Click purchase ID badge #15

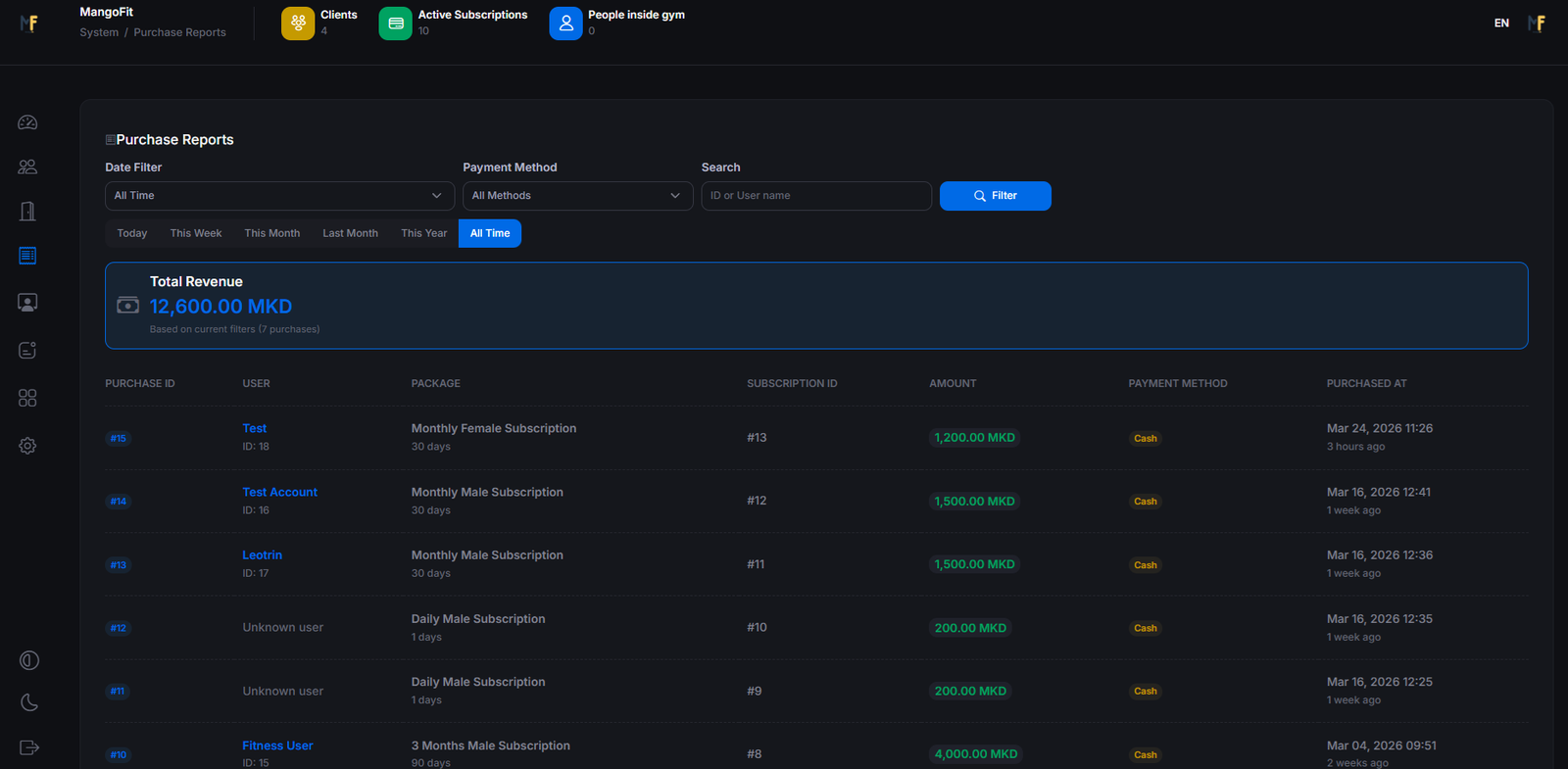click(x=118, y=438)
